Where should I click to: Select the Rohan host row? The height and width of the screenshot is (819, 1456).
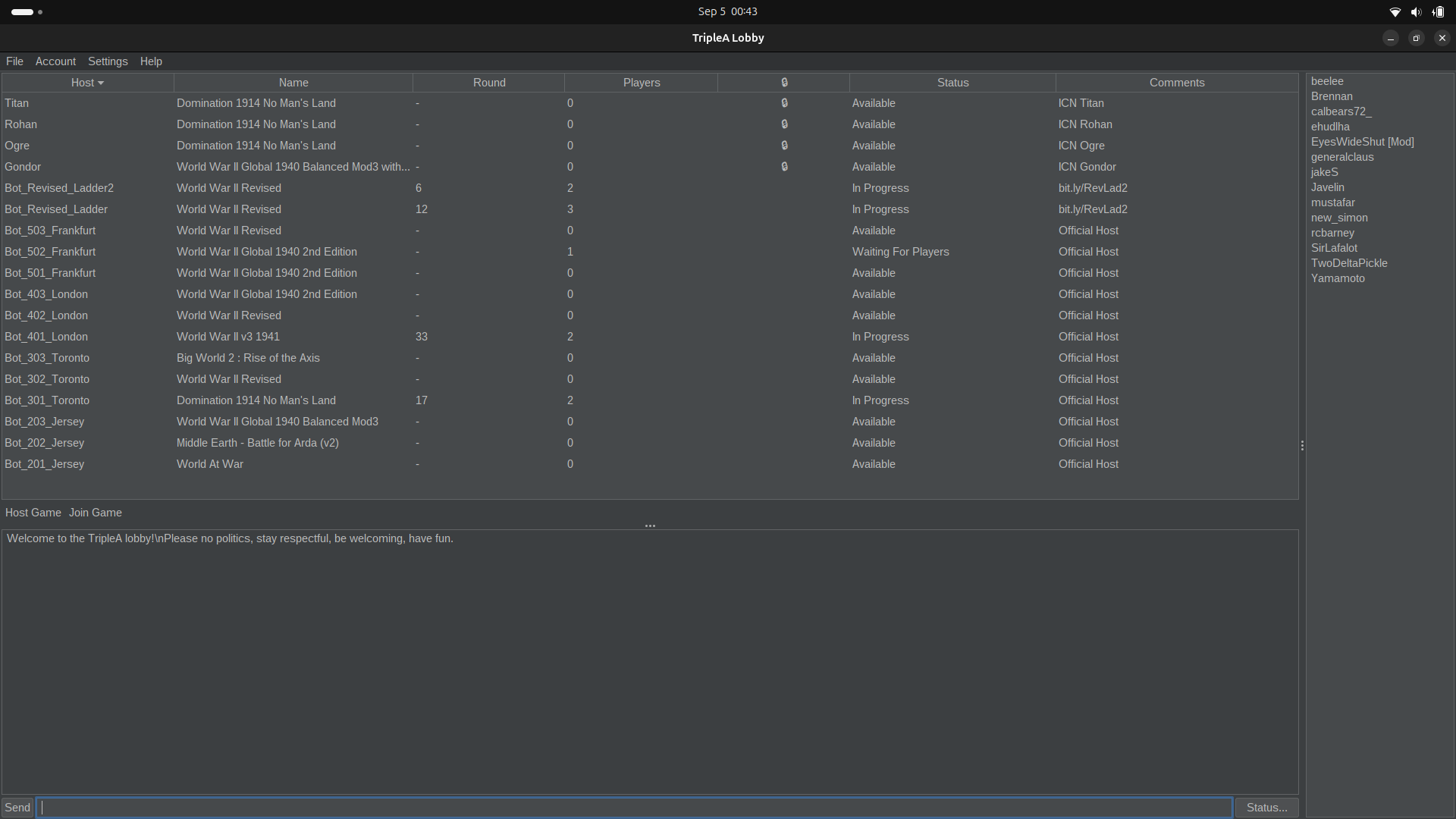[650, 124]
